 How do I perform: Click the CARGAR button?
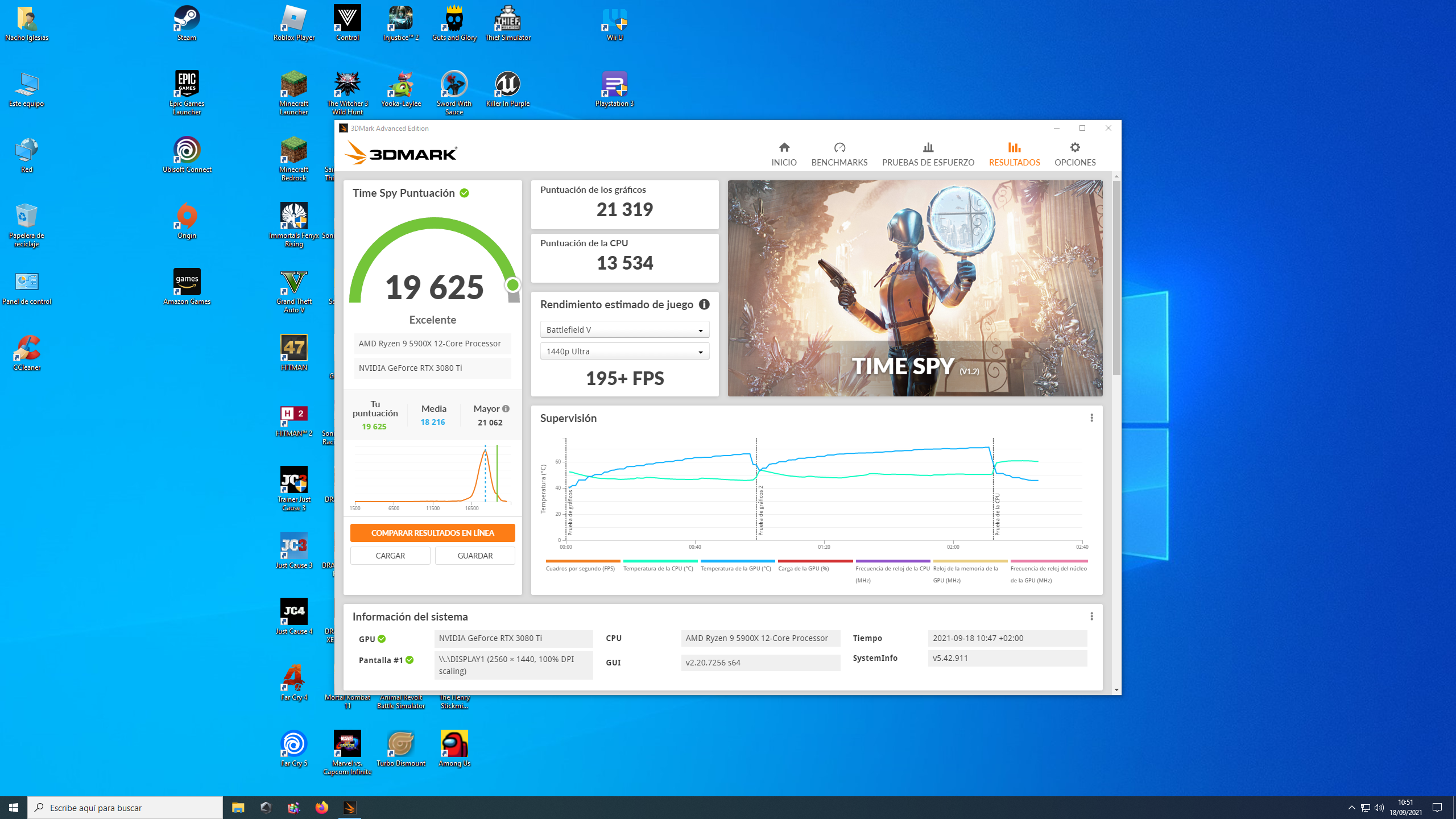(390, 556)
